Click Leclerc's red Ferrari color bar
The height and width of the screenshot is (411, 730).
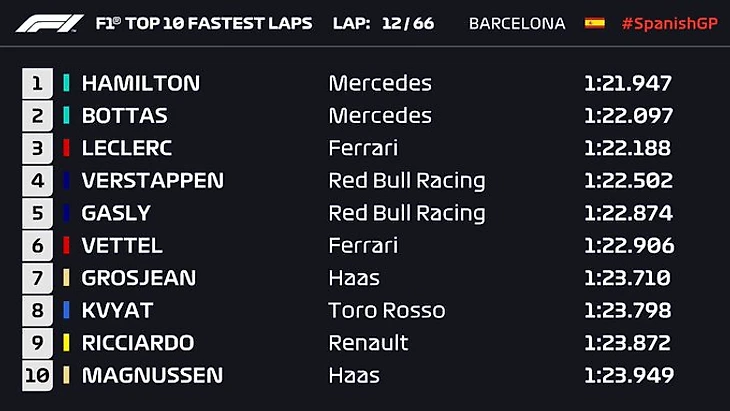click(x=67, y=148)
